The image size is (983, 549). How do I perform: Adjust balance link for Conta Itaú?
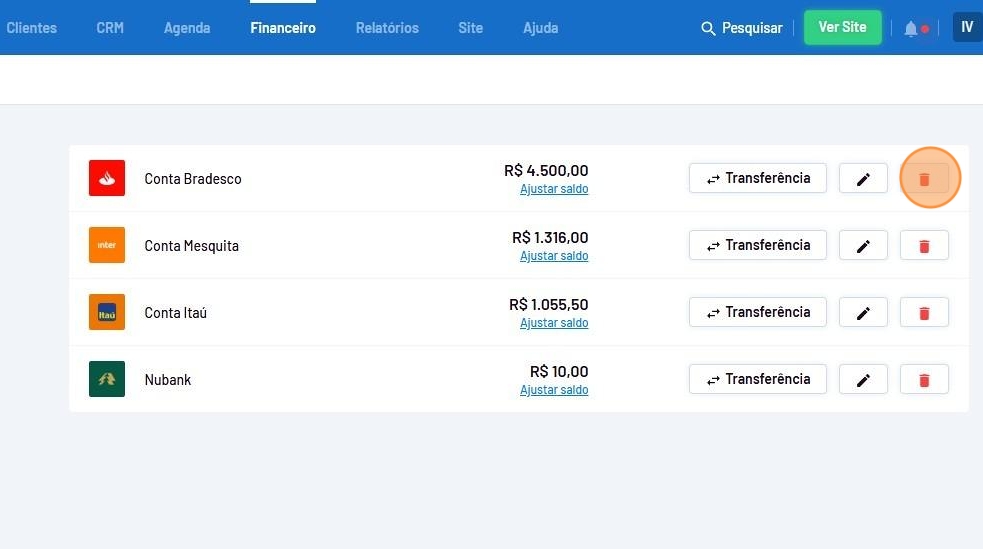click(554, 323)
